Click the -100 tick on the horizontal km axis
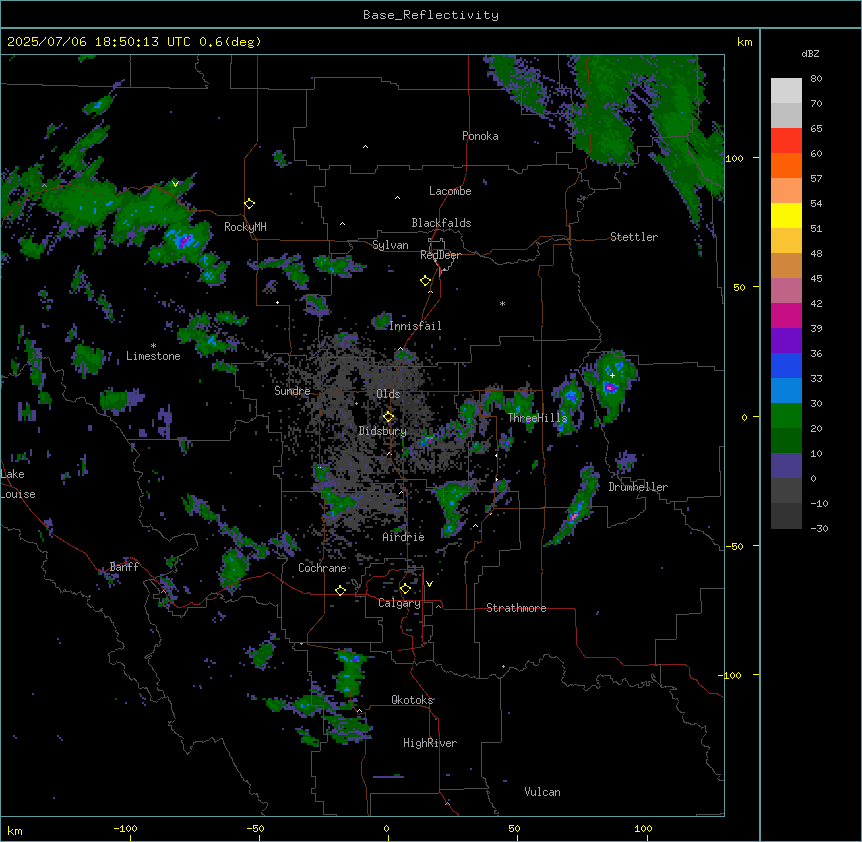Viewport: 862px width, 842px height. pyautogui.click(x=125, y=828)
